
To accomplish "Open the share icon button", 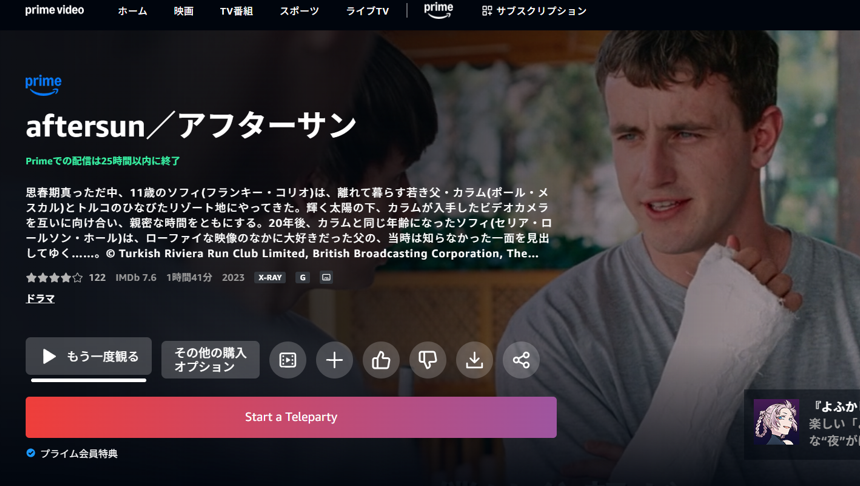I will pos(521,360).
